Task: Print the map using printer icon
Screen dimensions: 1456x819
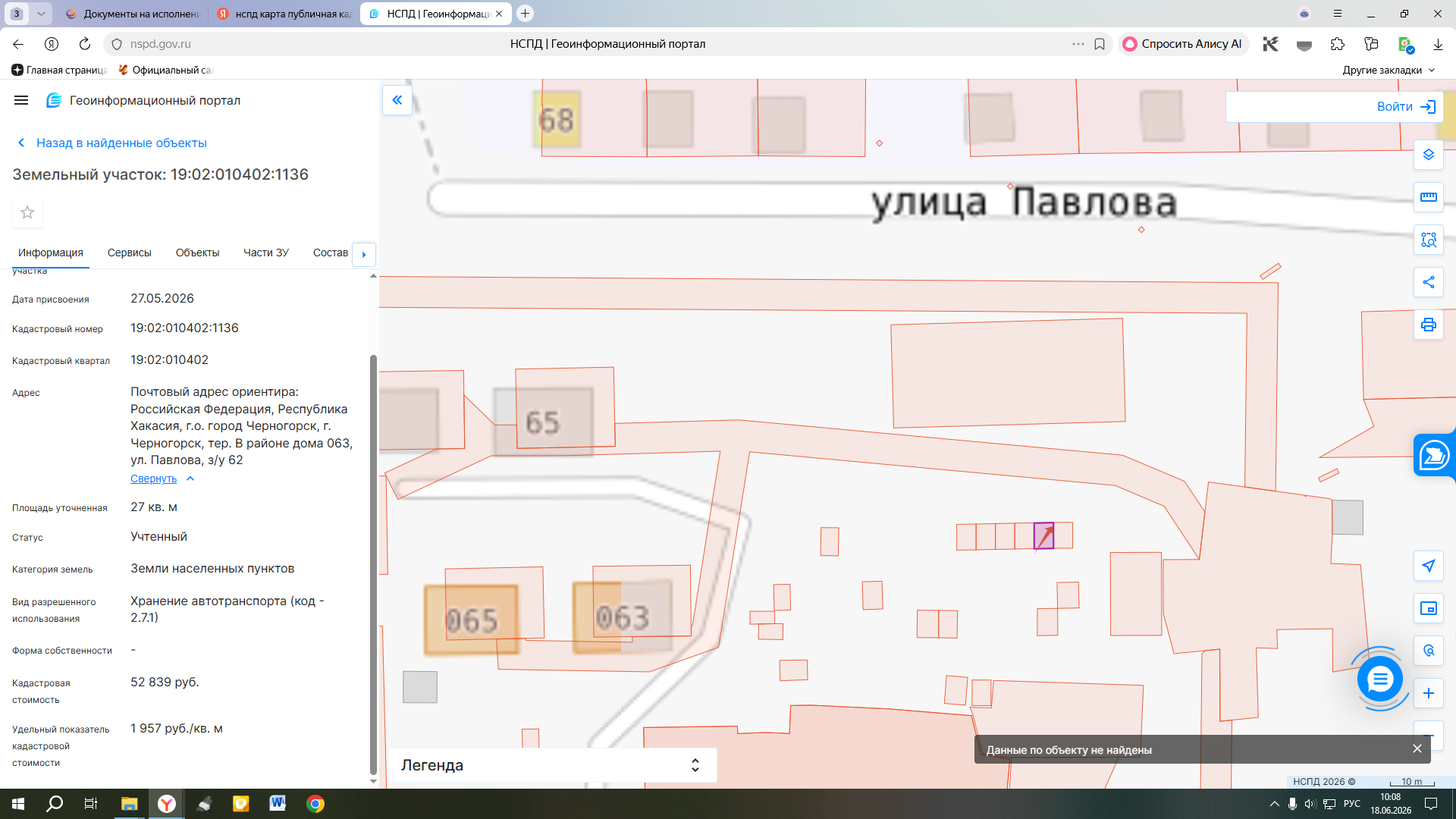Action: [1429, 325]
